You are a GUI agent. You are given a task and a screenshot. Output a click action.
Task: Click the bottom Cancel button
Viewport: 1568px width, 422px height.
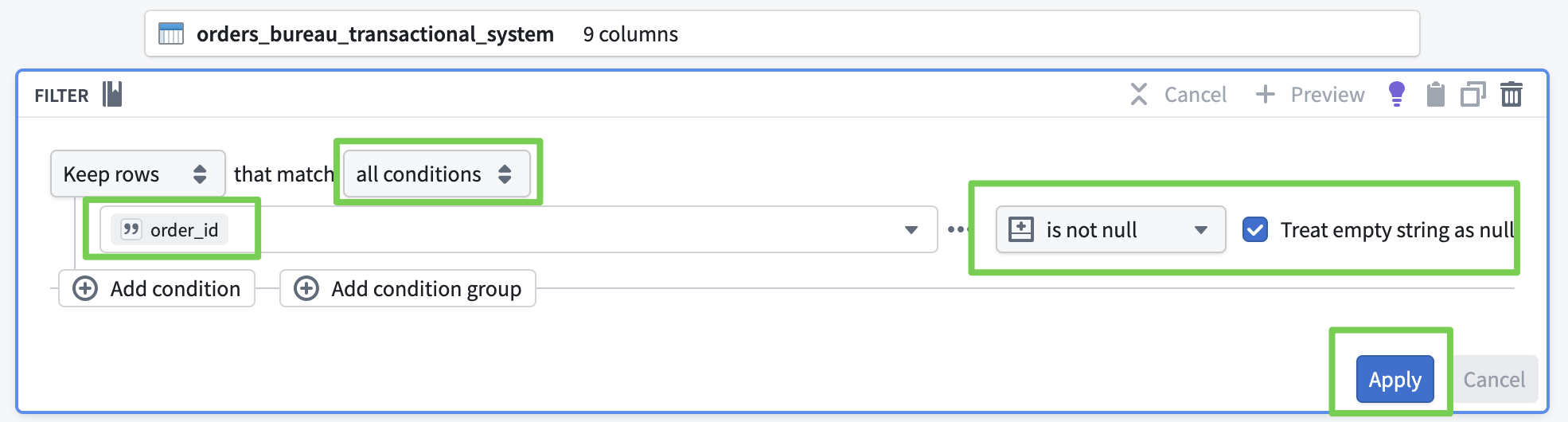point(1494,380)
